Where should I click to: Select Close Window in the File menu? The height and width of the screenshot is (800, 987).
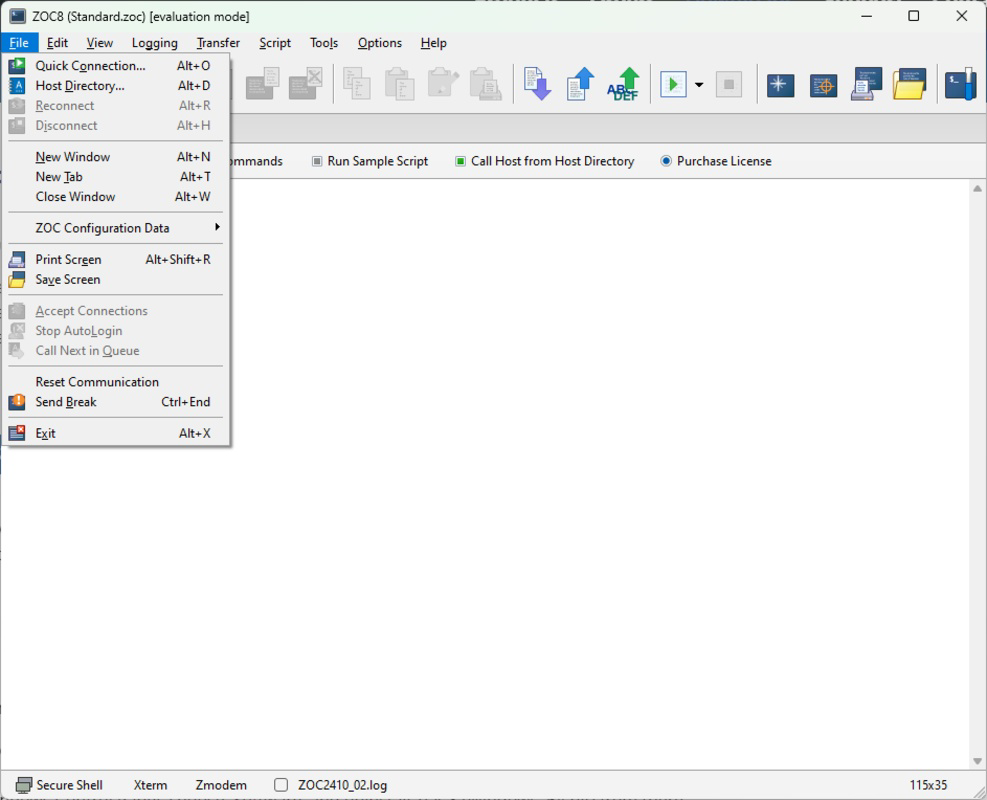tap(116, 196)
